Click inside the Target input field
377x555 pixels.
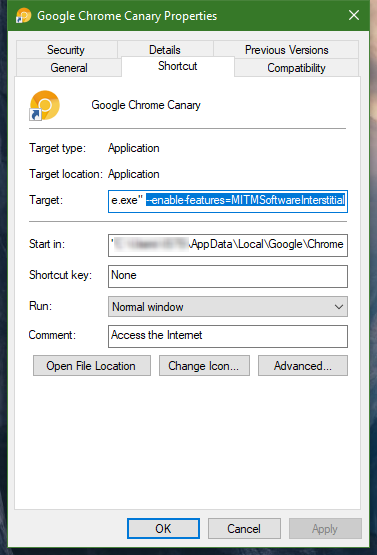(x=228, y=201)
